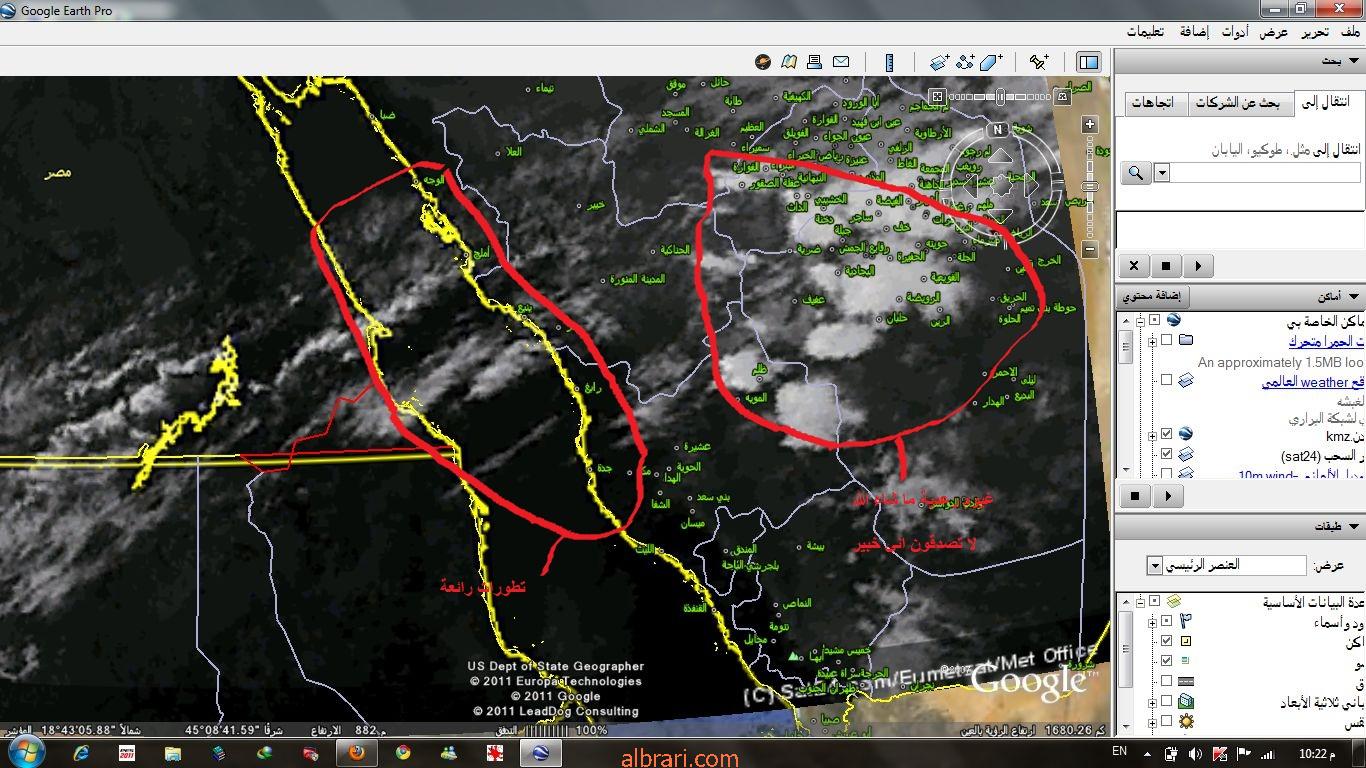Click the Email envelope toolbar icon

(x=841, y=62)
